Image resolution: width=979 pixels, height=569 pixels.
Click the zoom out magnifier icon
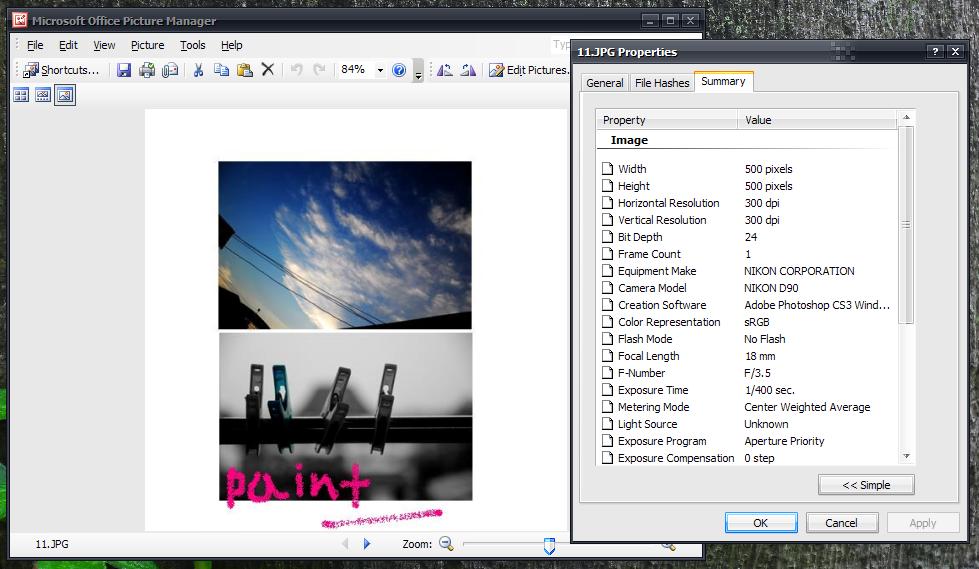(446, 543)
